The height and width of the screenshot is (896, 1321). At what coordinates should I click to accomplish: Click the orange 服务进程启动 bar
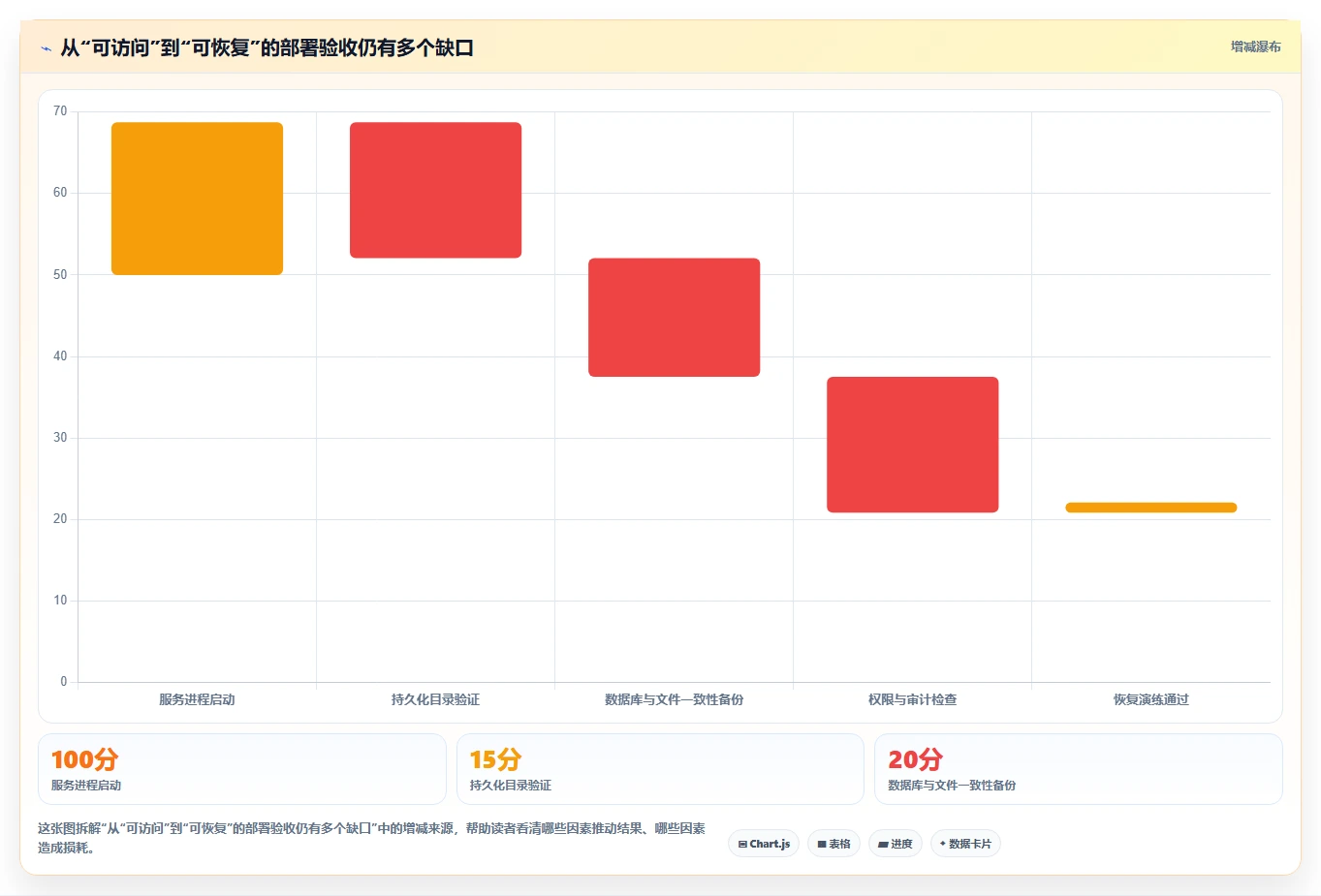point(197,199)
